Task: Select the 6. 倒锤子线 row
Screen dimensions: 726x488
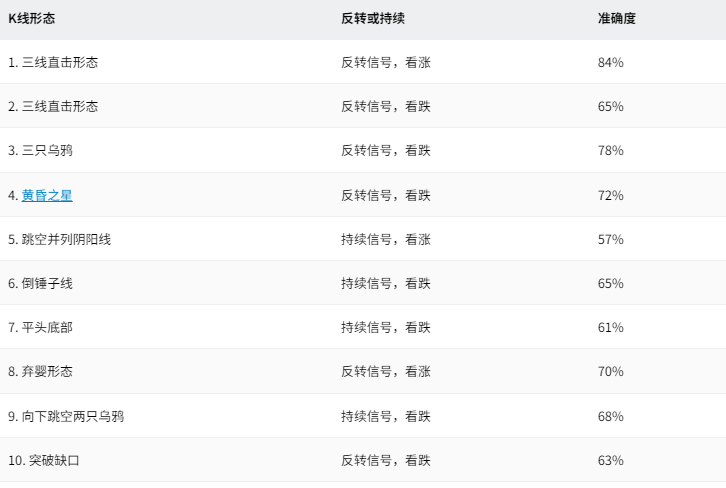Action: pyautogui.click(x=363, y=283)
